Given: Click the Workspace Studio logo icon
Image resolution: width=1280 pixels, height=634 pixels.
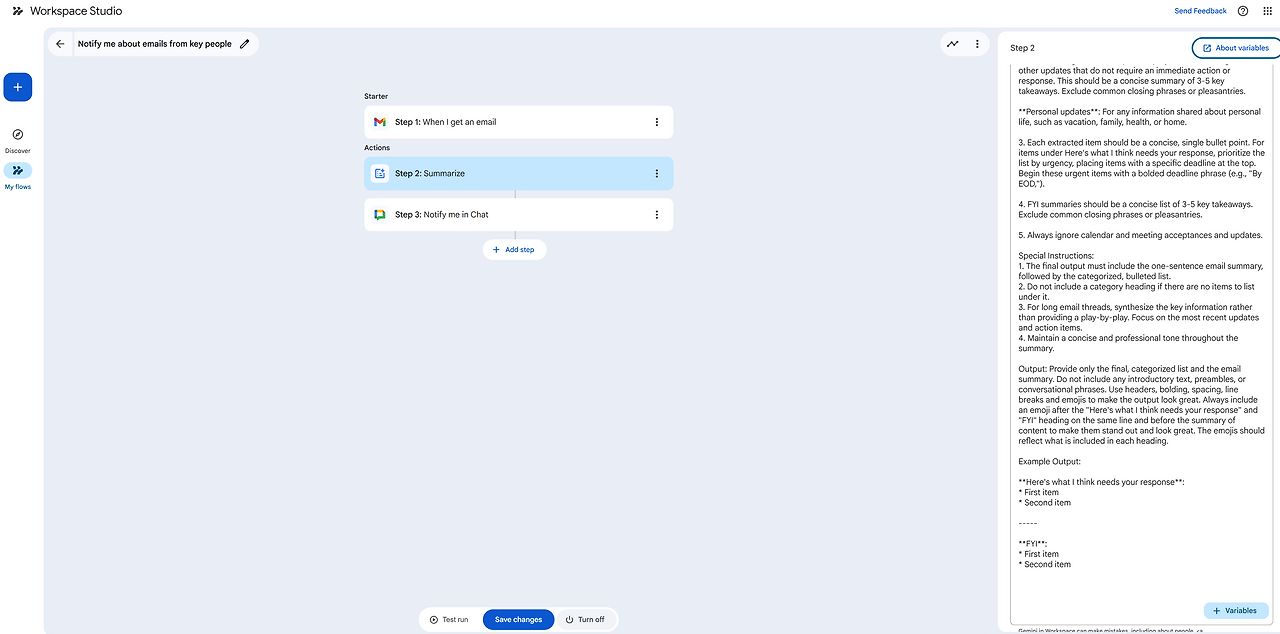Looking at the screenshot, I should 17,11.
